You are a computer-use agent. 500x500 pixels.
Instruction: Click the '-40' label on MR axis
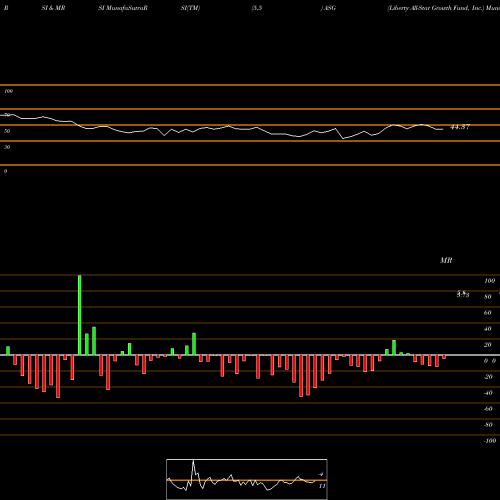tap(488, 393)
